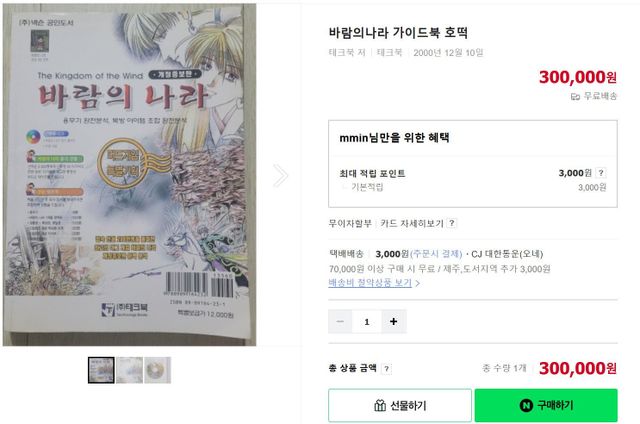Click the gift box icon in 선물하기
This screenshot has height=424, width=640.
[380, 405]
